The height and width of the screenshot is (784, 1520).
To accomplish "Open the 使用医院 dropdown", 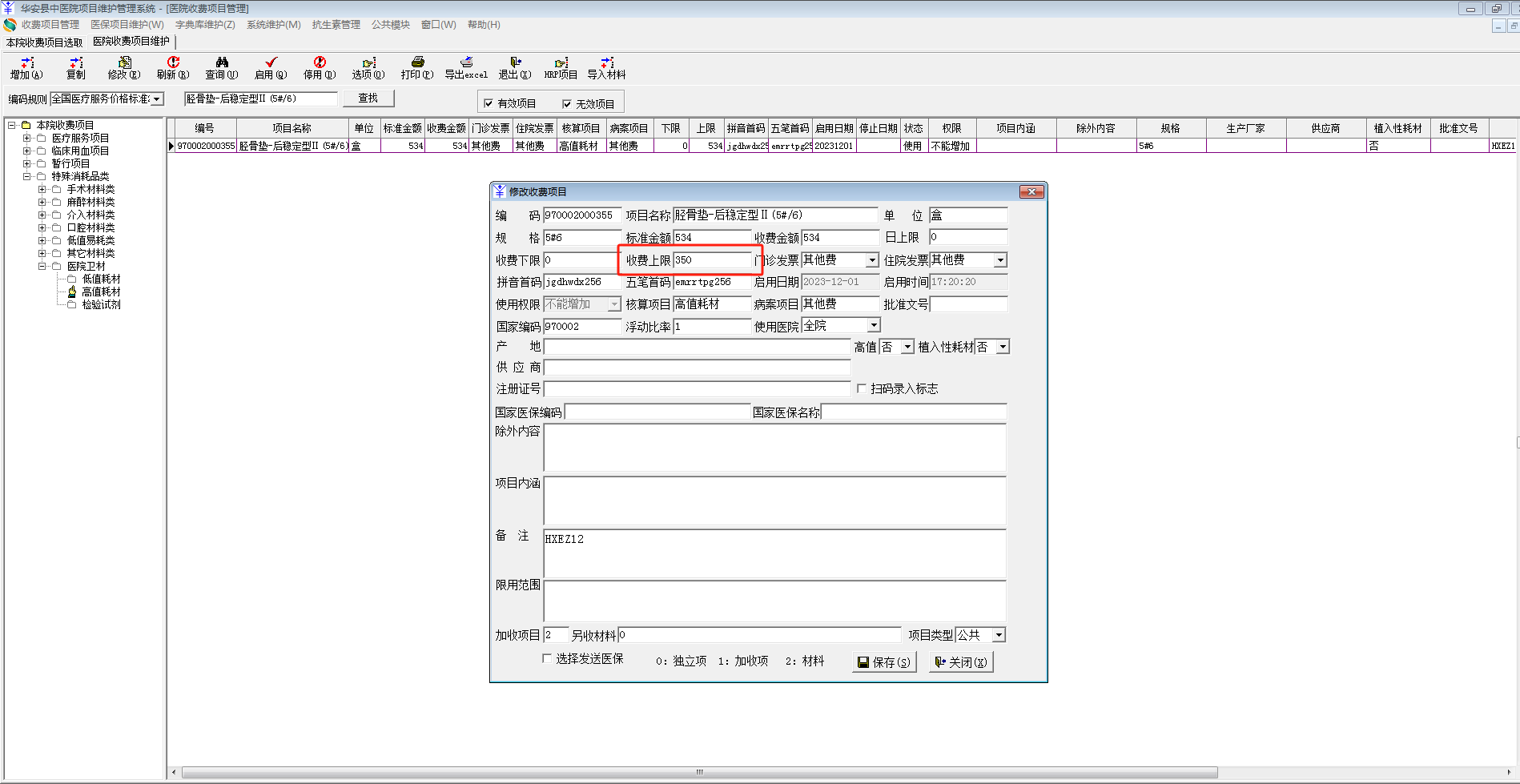I will pyautogui.click(x=874, y=325).
